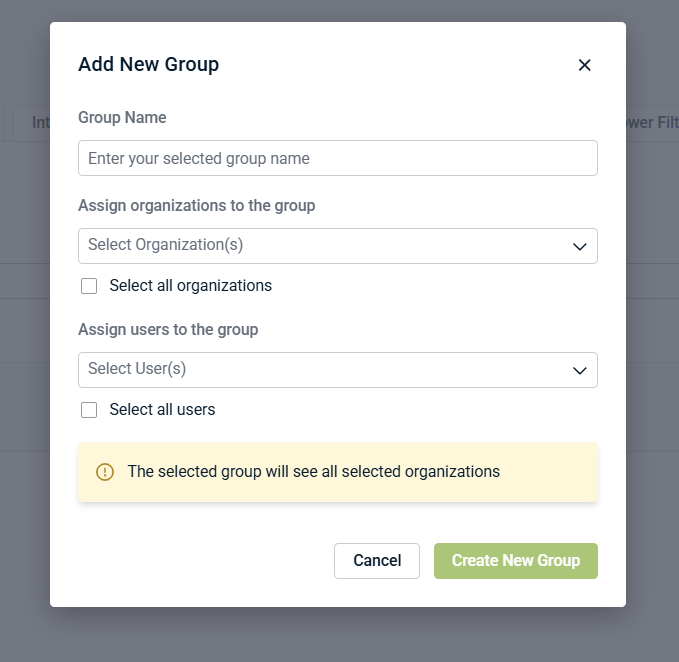Viewport: 679px width, 662px height.
Task: Select the partially hidden 'wer Filt' tab
Action: click(652, 123)
